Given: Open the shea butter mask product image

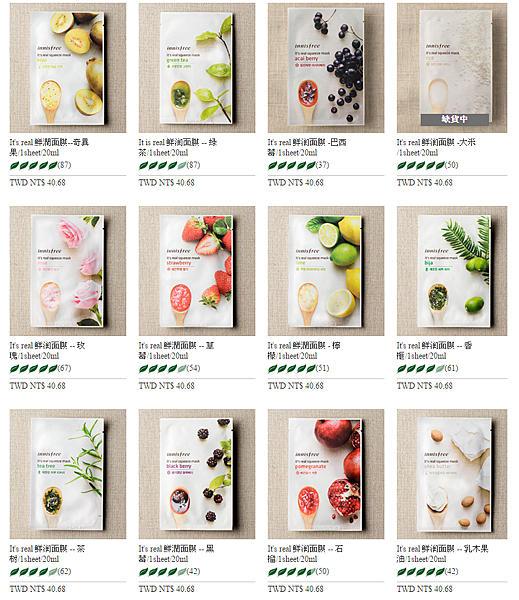Looking at the screenshot, I should (x=452, y=474).
